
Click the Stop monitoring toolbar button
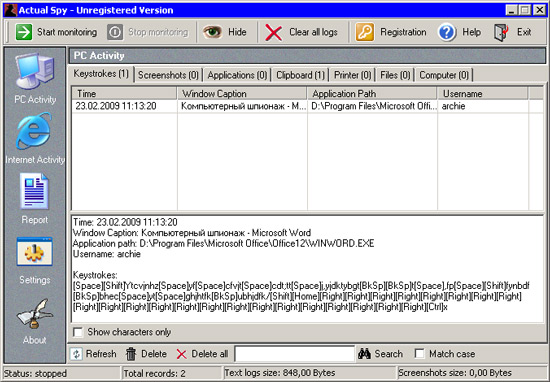coord(147,32)
